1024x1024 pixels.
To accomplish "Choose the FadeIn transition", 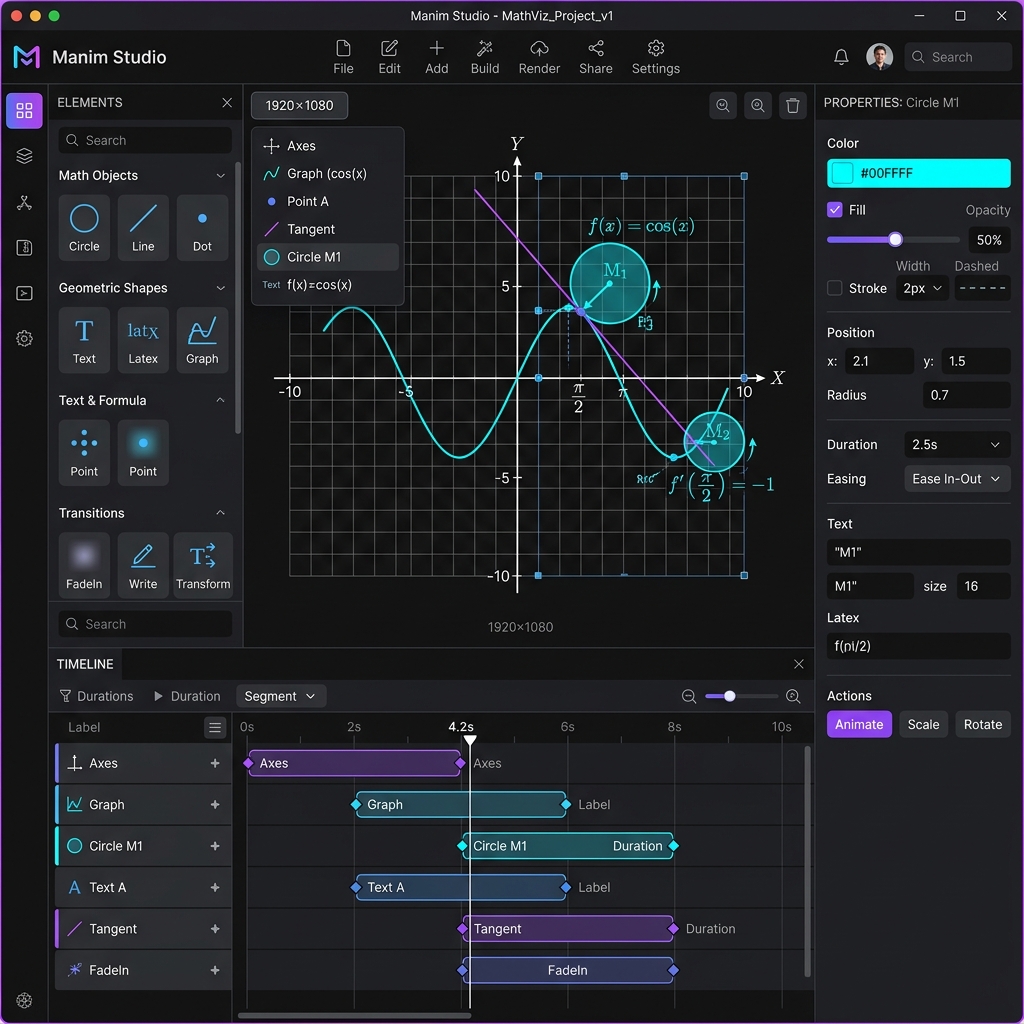I will pyautogui.click(x=84, y=565).
